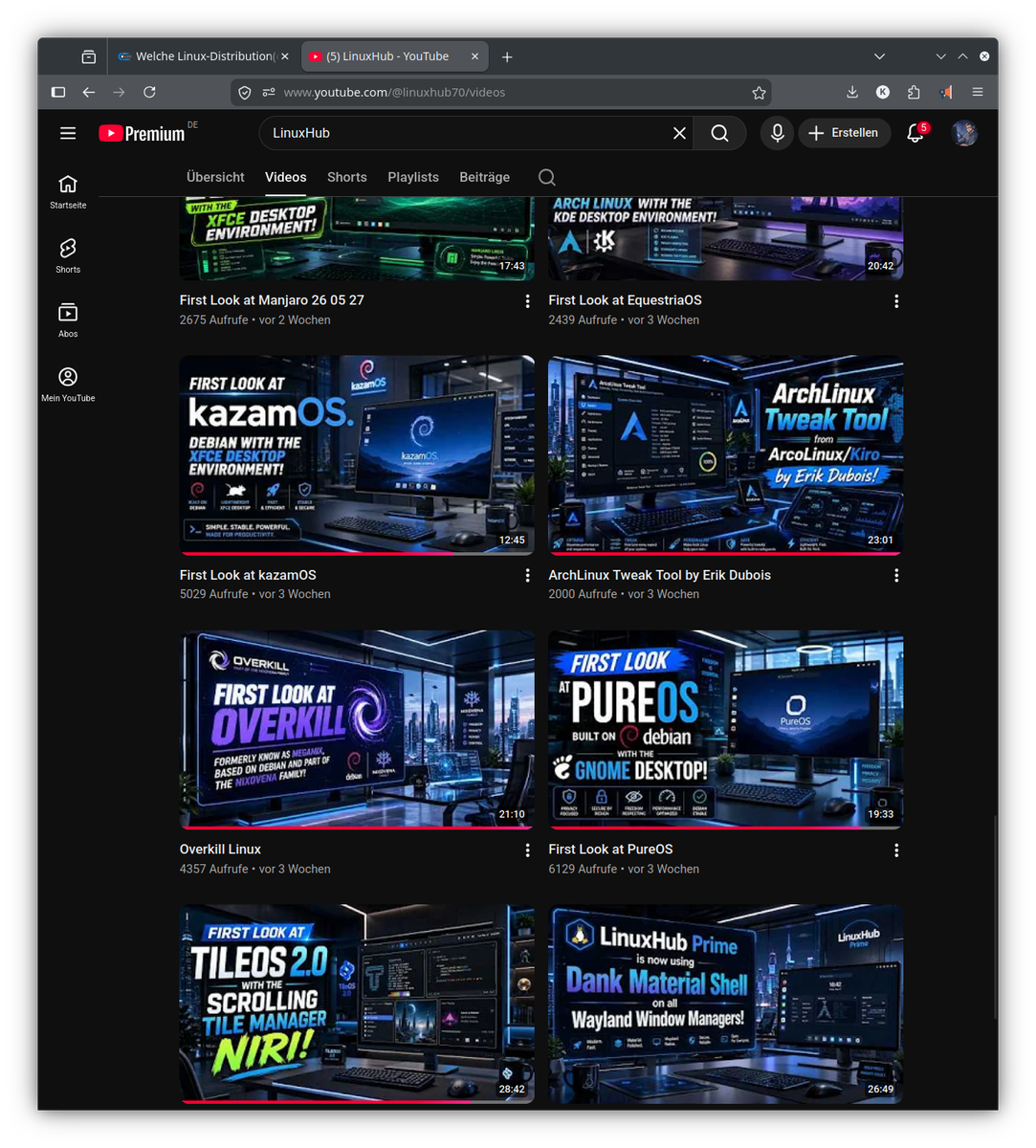
Task: Switch to Welche Linux-Distribution tab
Action: pos(204,56)
